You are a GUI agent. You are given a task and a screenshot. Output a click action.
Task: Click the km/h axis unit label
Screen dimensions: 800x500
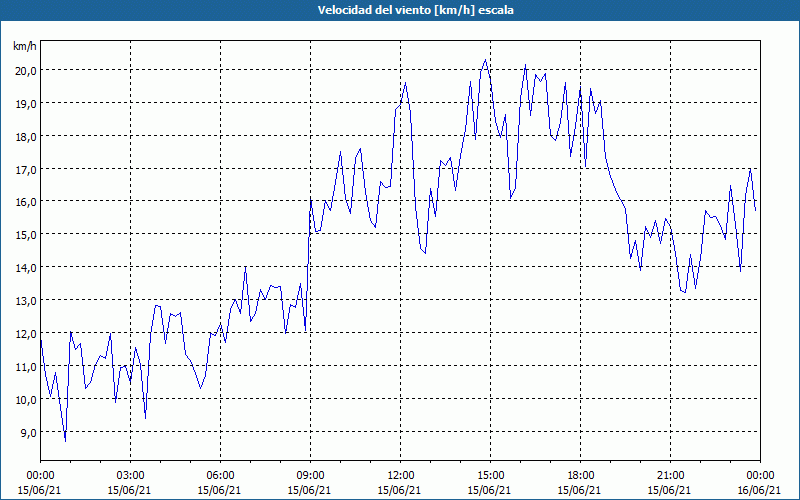[x=25, y=47]
